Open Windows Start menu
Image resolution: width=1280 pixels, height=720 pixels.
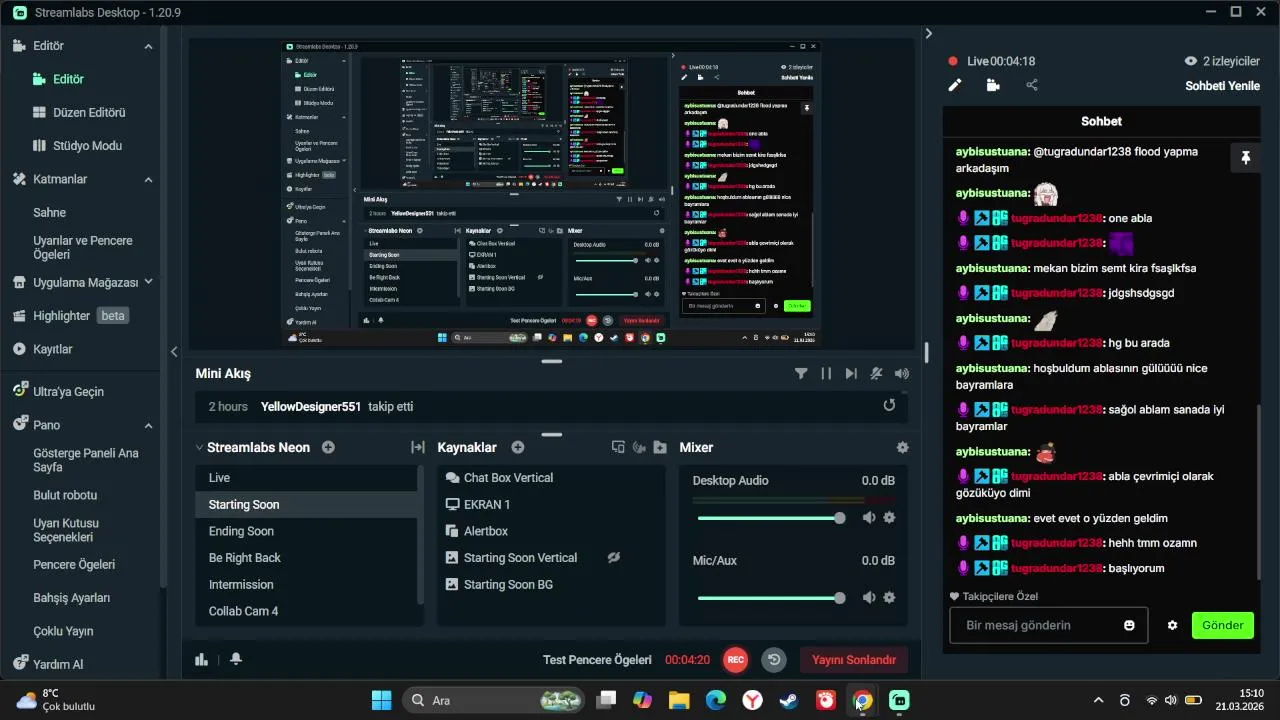382,700
